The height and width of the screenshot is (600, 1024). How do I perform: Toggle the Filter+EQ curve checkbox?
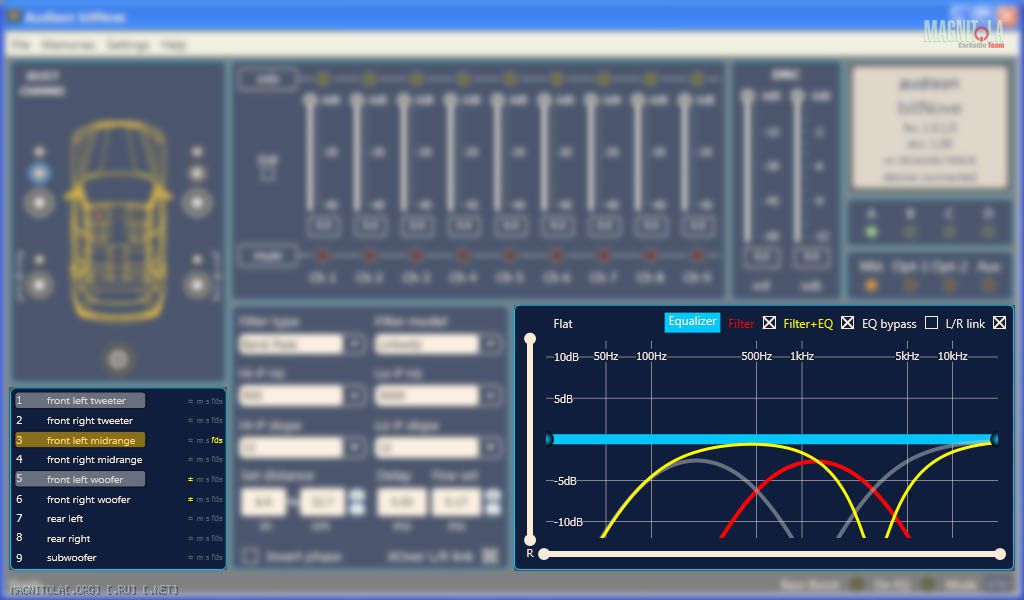click(847, 323)
